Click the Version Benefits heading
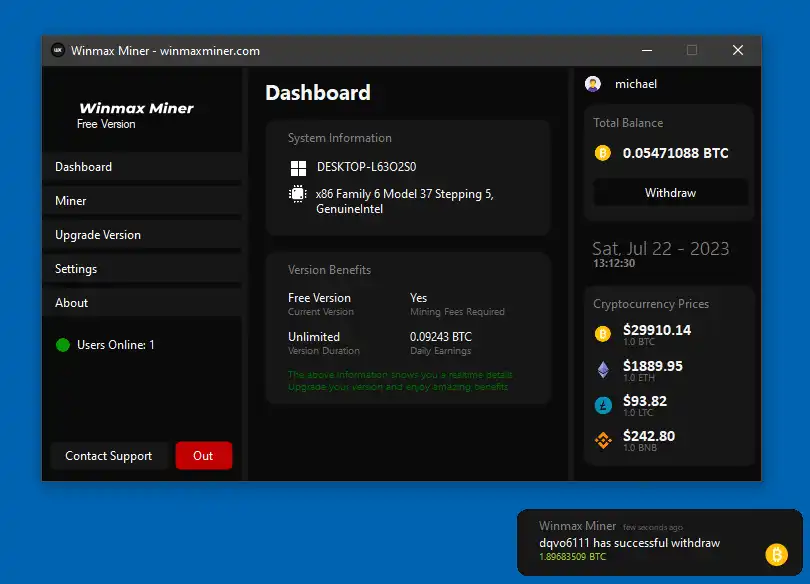This screenshot has height=584, width=810. 329,270
